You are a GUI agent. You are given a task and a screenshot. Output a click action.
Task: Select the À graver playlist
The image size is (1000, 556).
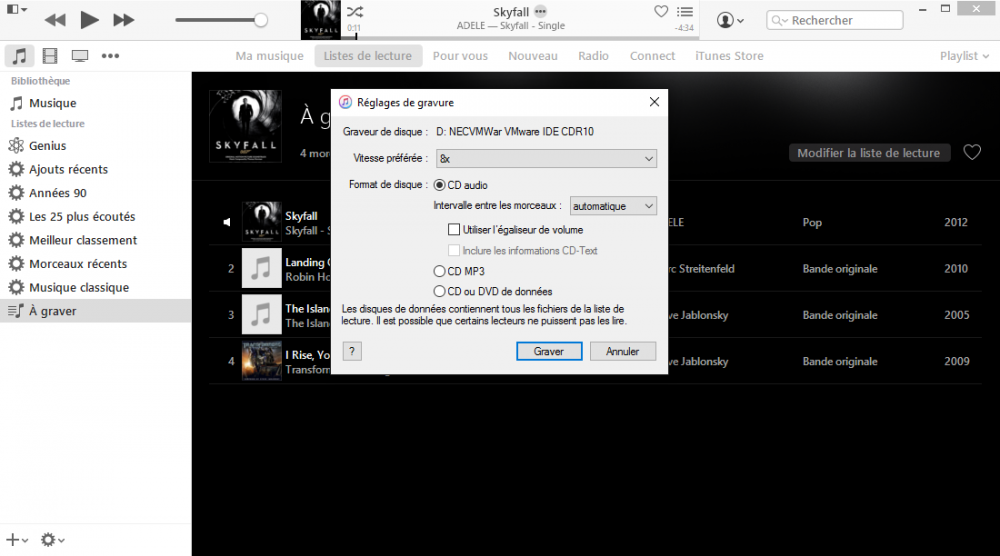point(96,311)
